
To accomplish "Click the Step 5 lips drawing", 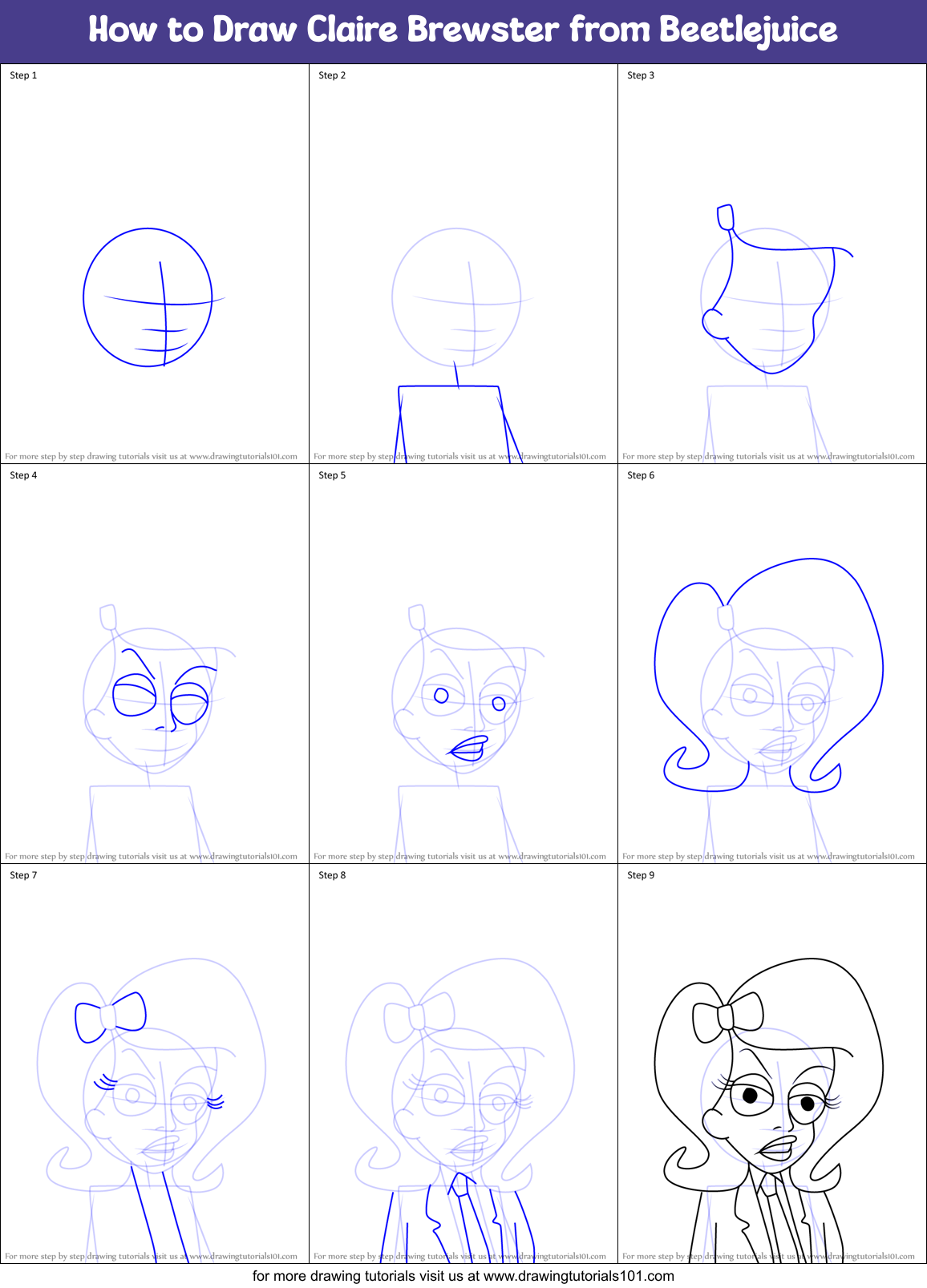I will [x=468, y=749].
